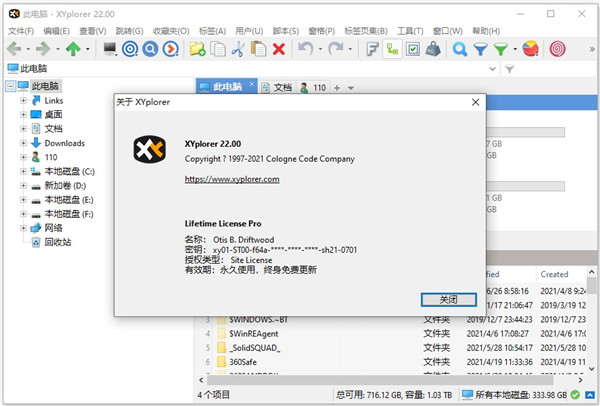Click the Created column header
Image resolution: width=600 pixels, height=406 pixels.
tap(561, 274)
